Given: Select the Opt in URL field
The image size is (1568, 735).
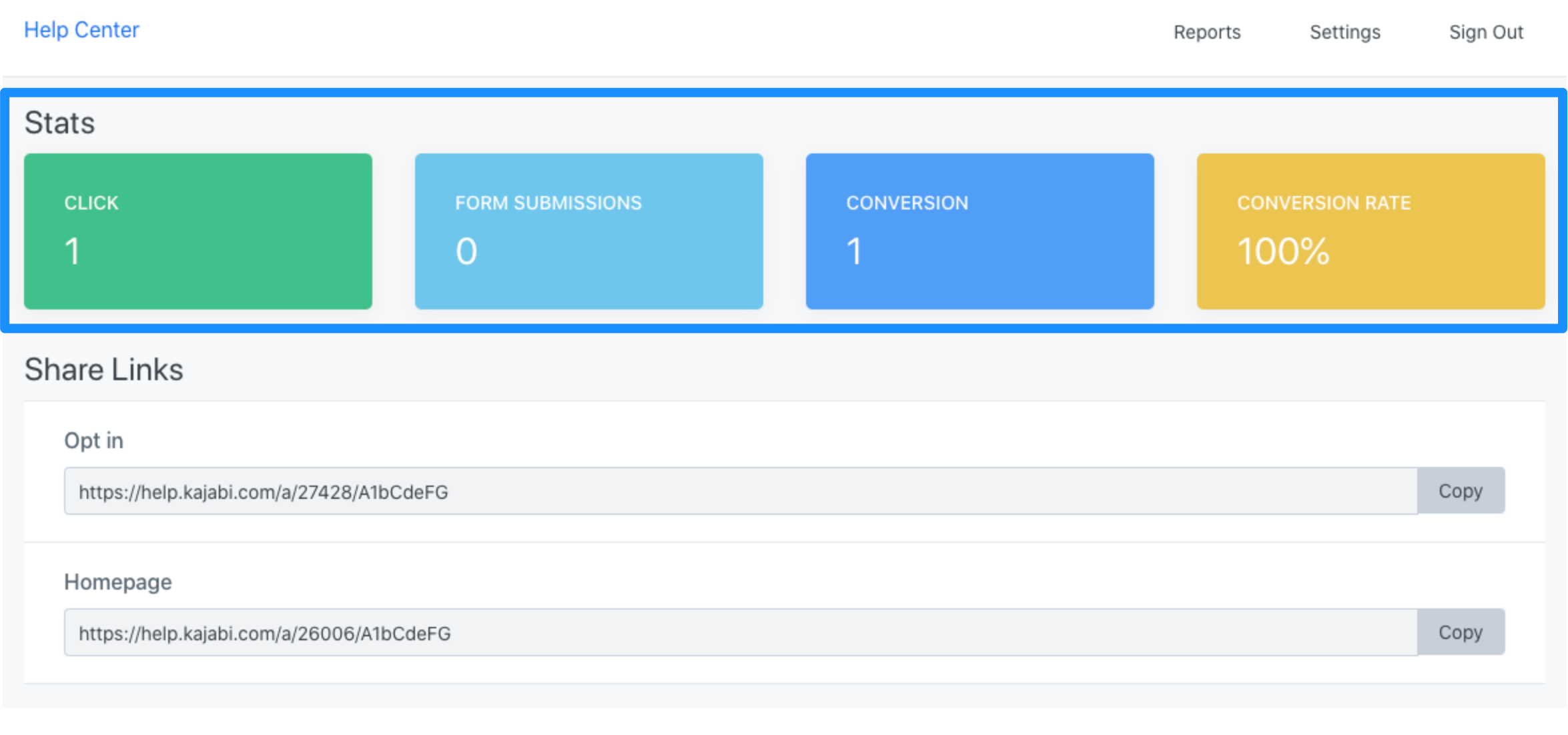Looking at the screenshot, I should coord(741,491).
